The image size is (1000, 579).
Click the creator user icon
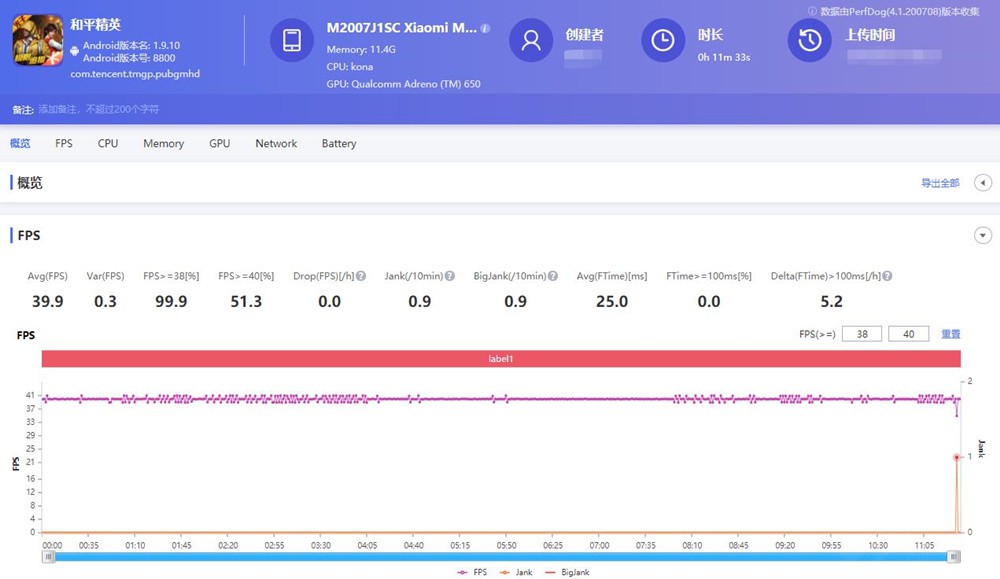tap(531, 40)
